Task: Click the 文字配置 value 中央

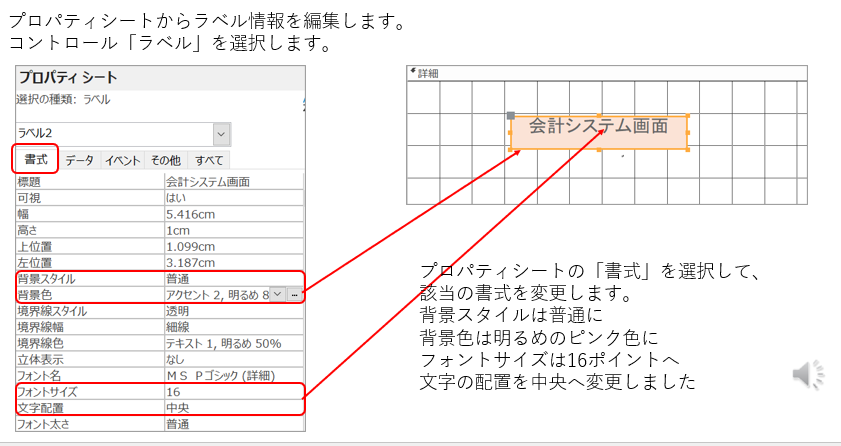Action: click(232, 408)
